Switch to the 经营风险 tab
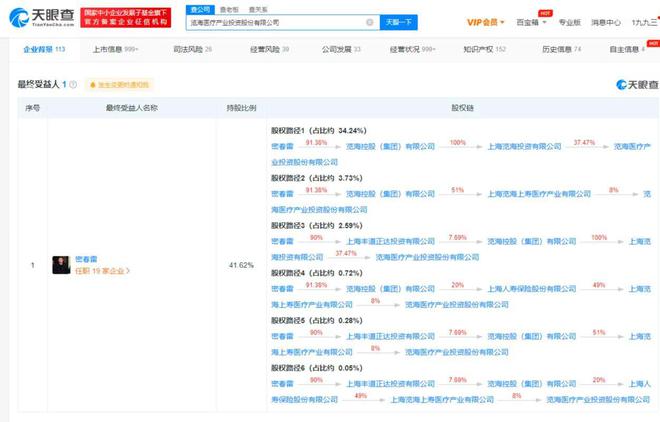 point(269,49)
